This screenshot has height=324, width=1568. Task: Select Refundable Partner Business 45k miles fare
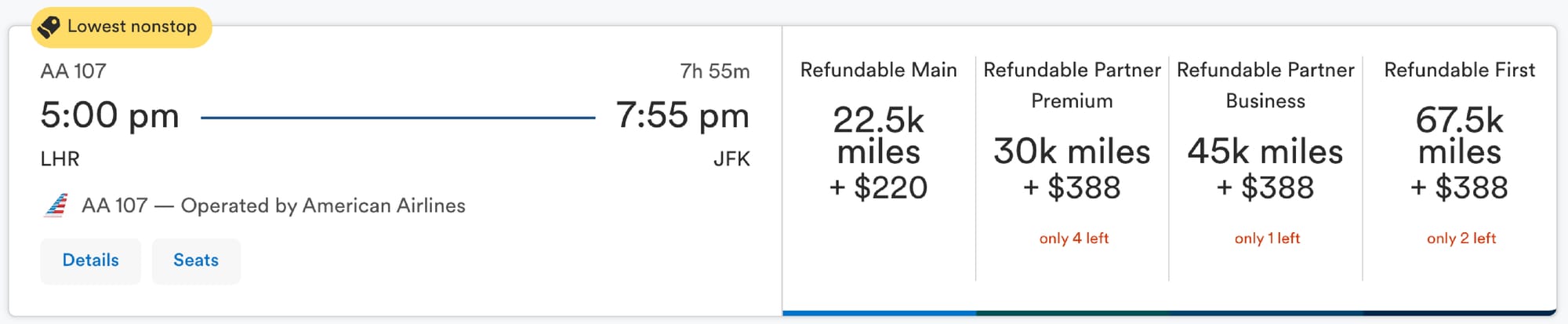pyautogui.click(x=1265, y=169)
